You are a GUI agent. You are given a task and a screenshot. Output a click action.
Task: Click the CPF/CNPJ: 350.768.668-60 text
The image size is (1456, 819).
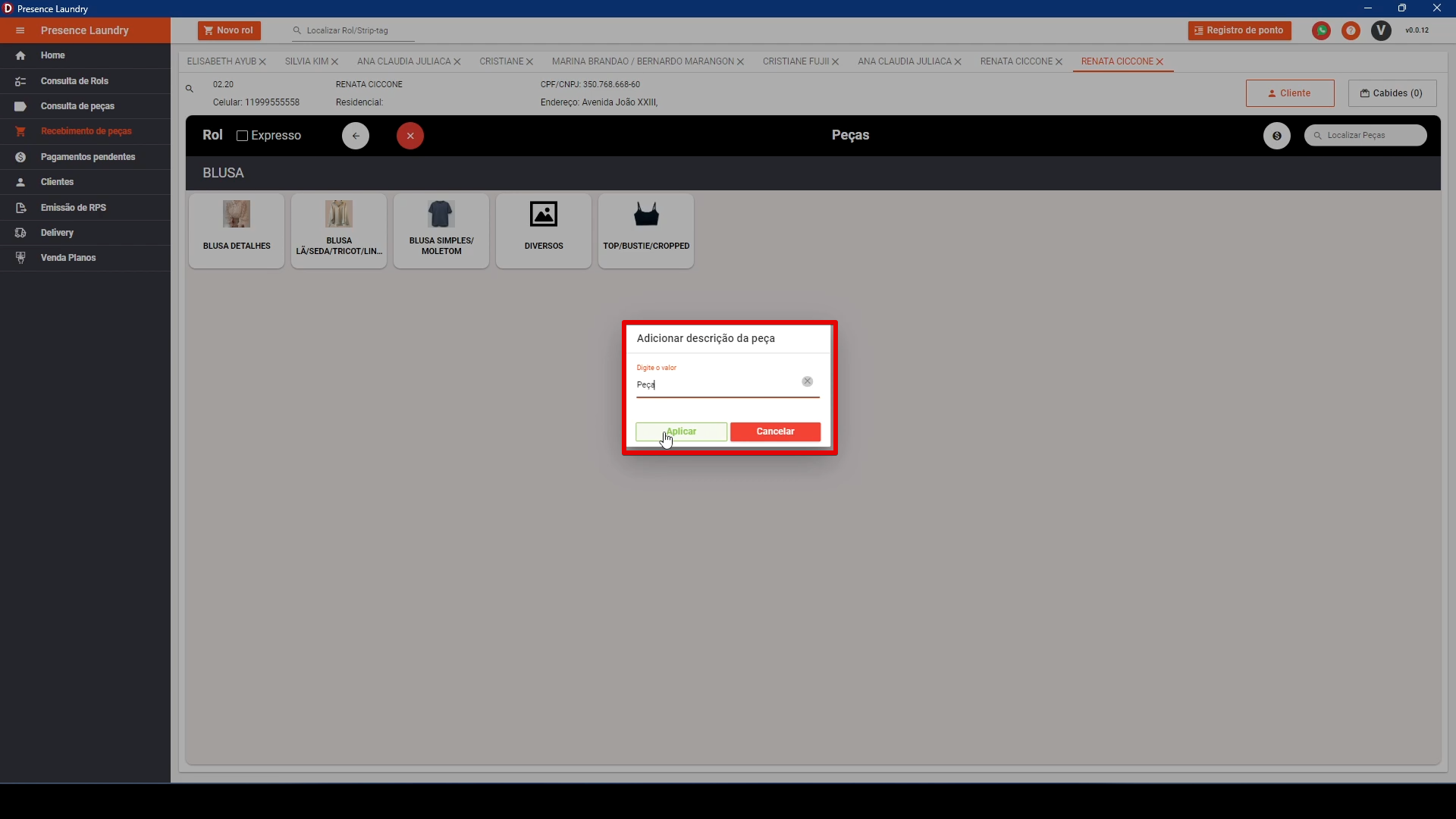(x=590, y=85)
